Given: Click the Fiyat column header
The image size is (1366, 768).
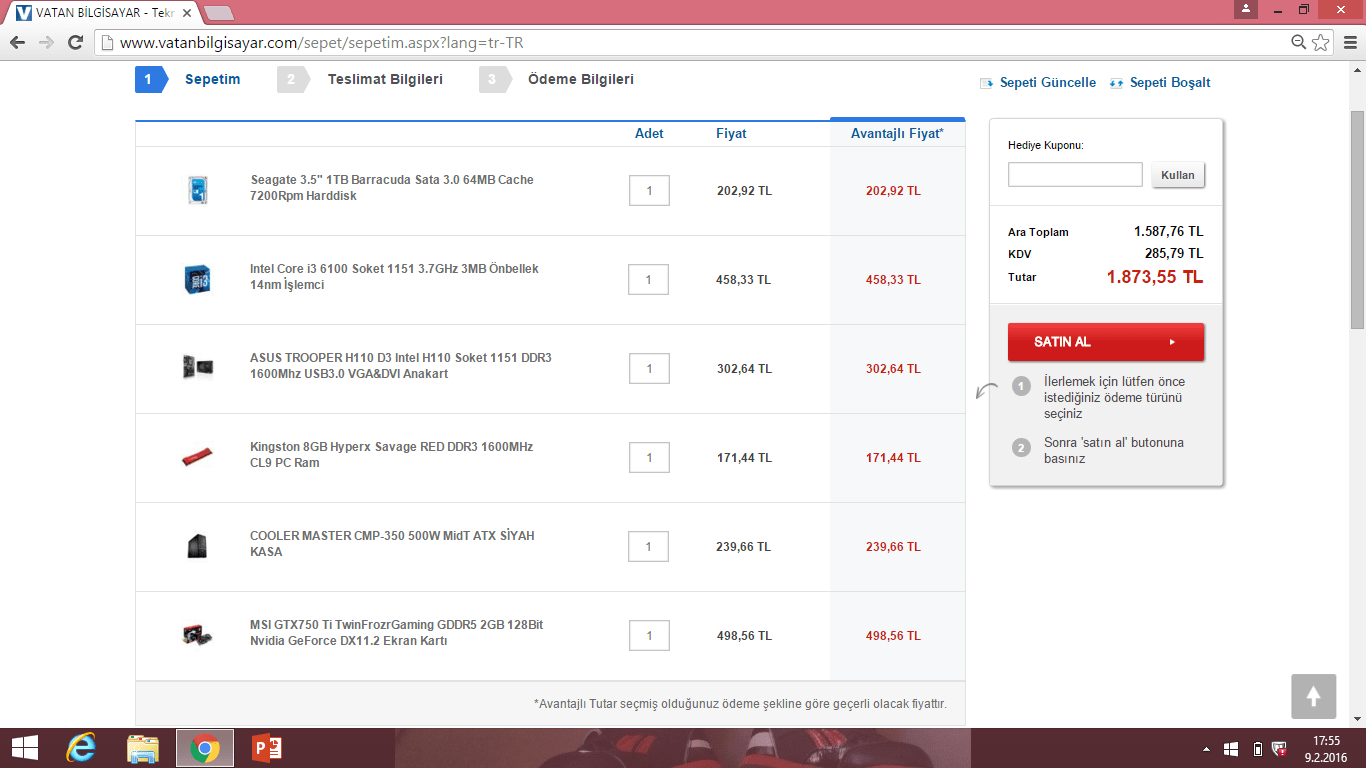Looking at the screenshot, I should [x=731, y=134].
